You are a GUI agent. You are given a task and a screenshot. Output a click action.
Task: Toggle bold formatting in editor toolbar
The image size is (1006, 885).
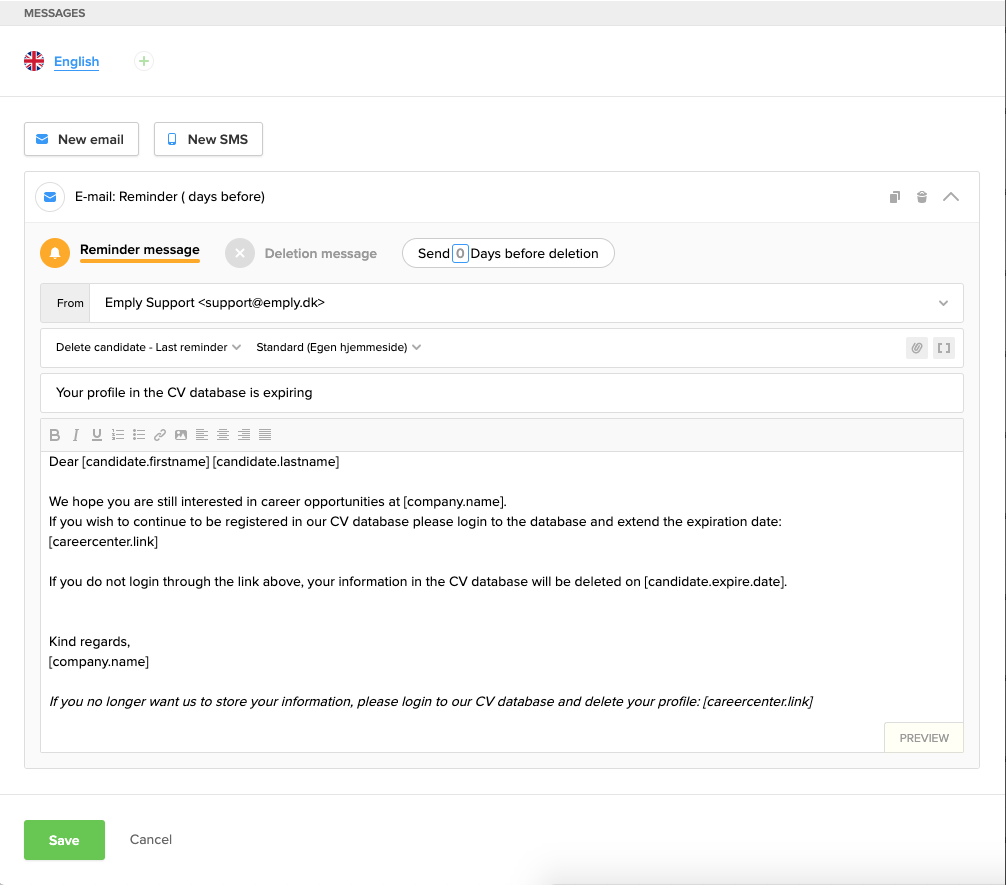click(55, 435)
